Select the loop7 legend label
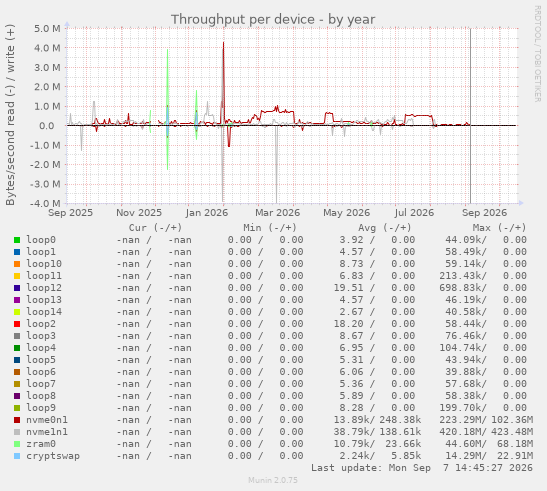547x491 pixels. click(41, 384)
